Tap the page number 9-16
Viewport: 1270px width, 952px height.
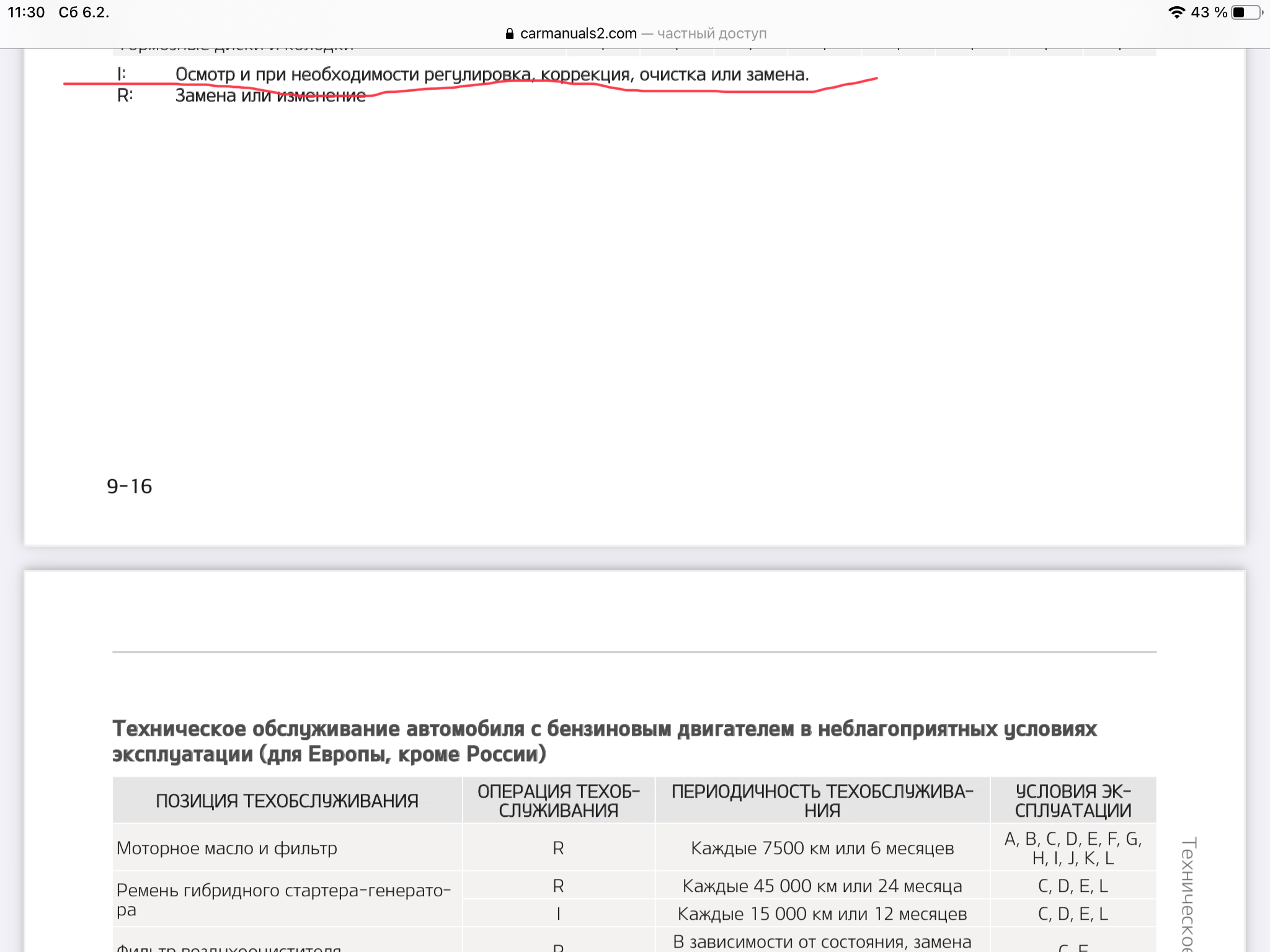(x=129, y=487)
